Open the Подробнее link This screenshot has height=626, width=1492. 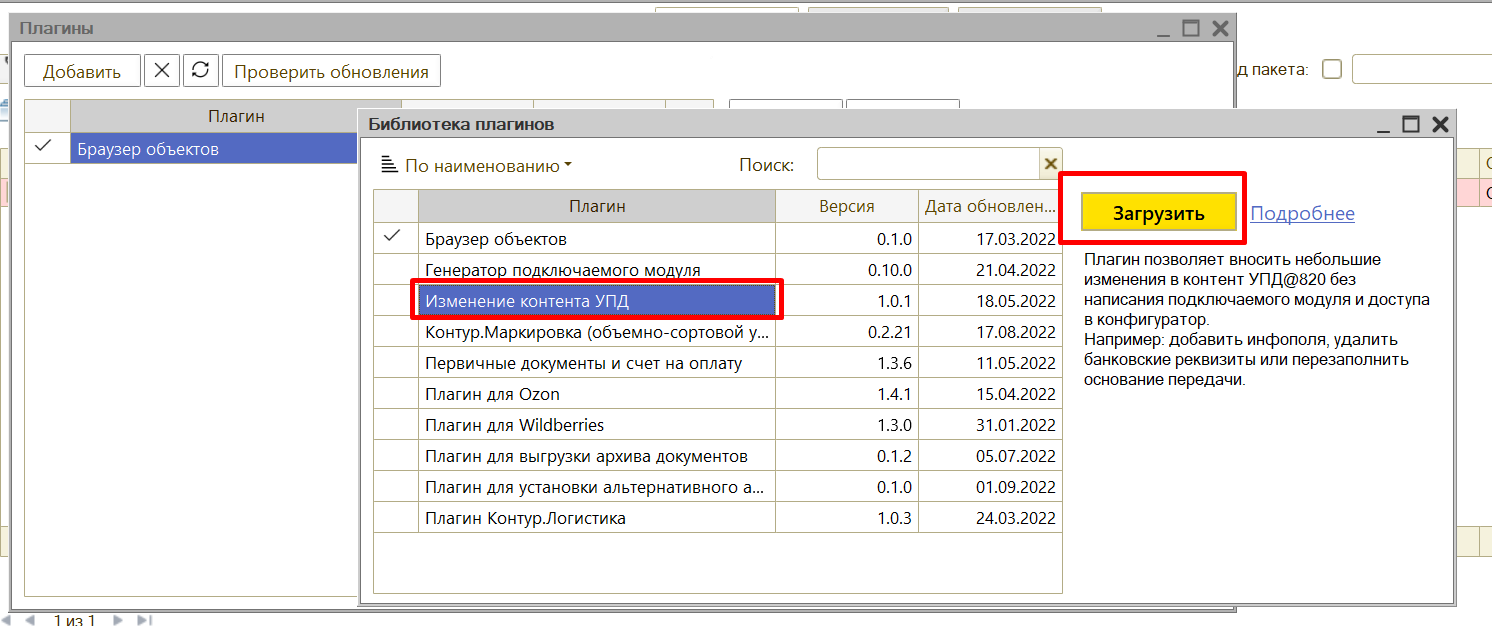tap(1302, 213)
